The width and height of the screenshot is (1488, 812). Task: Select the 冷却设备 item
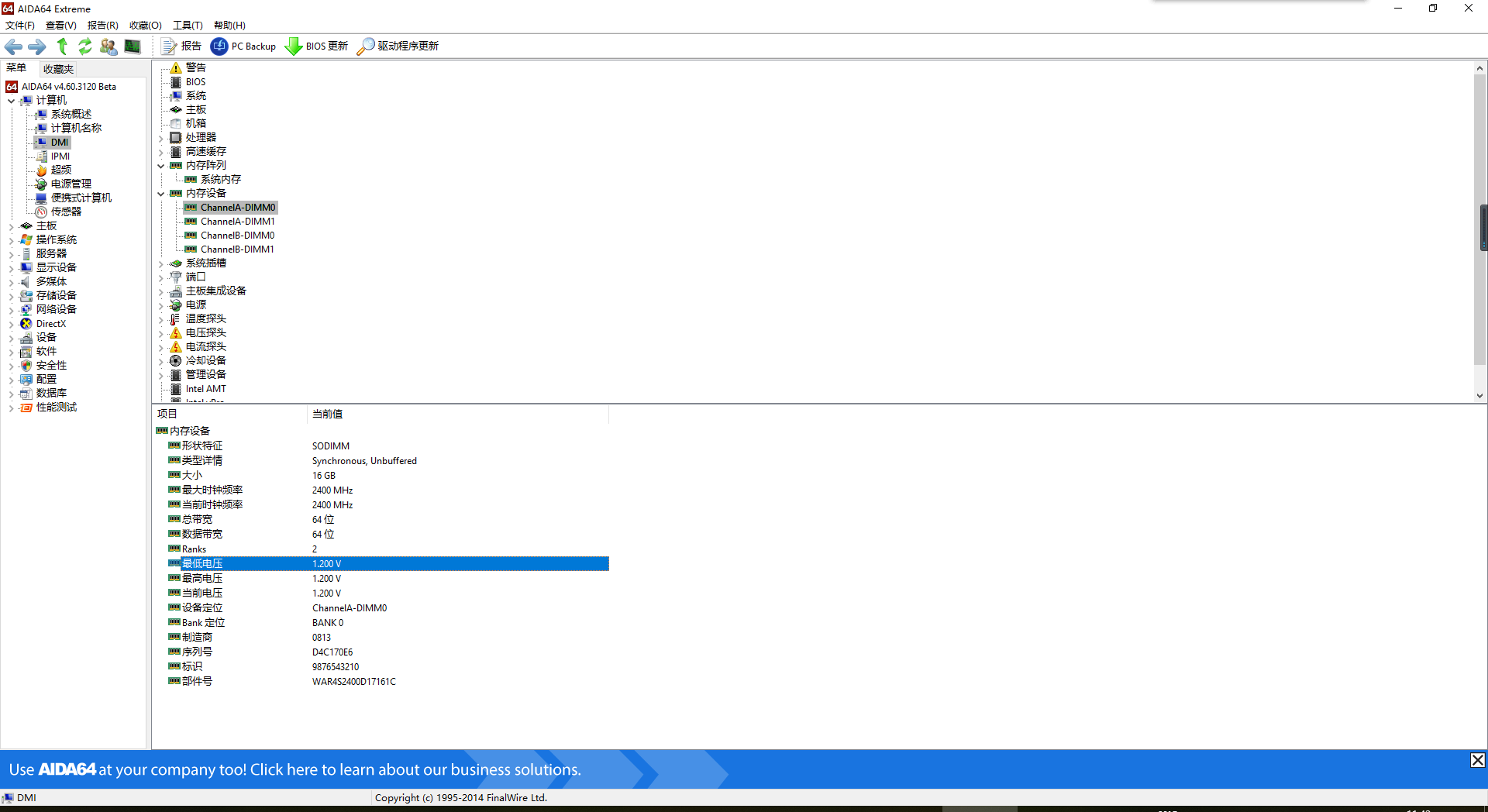tap(205, 361)
